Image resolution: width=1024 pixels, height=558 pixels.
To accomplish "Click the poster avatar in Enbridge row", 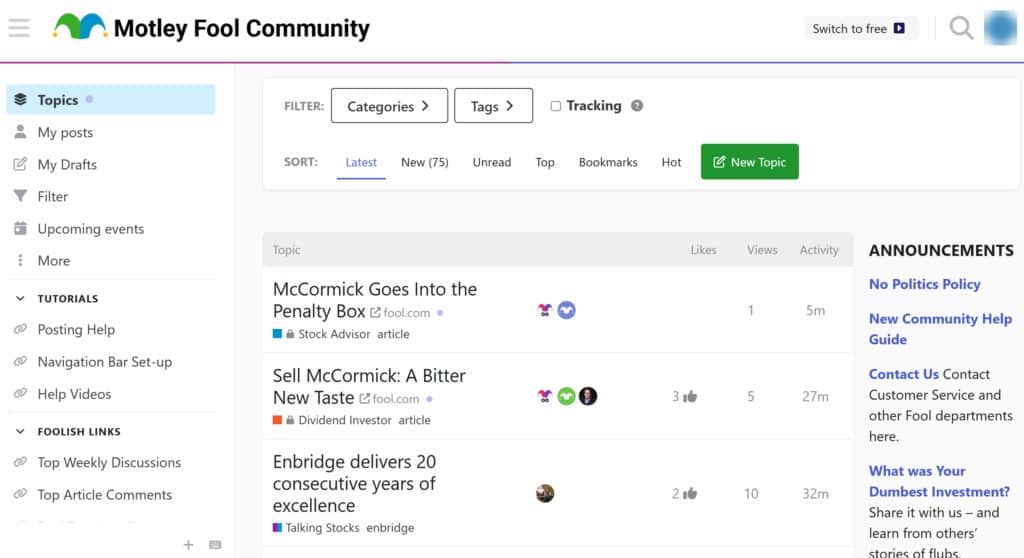I will tap(545, 493).
